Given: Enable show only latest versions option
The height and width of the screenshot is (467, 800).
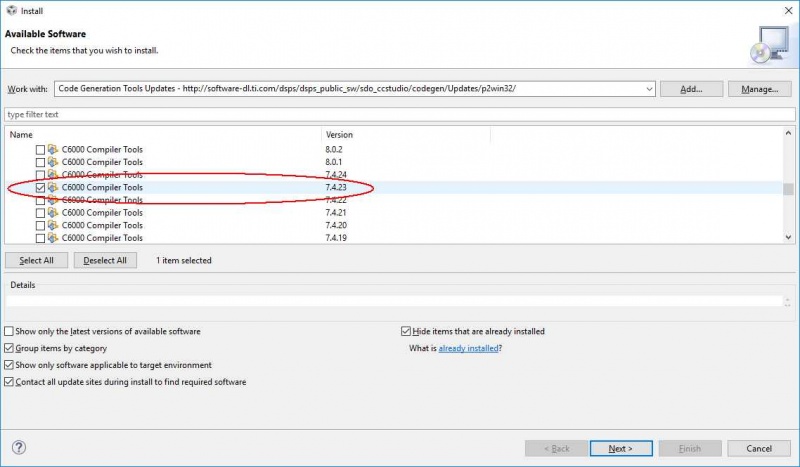Looking at the screenshot, I should (9, 331).
